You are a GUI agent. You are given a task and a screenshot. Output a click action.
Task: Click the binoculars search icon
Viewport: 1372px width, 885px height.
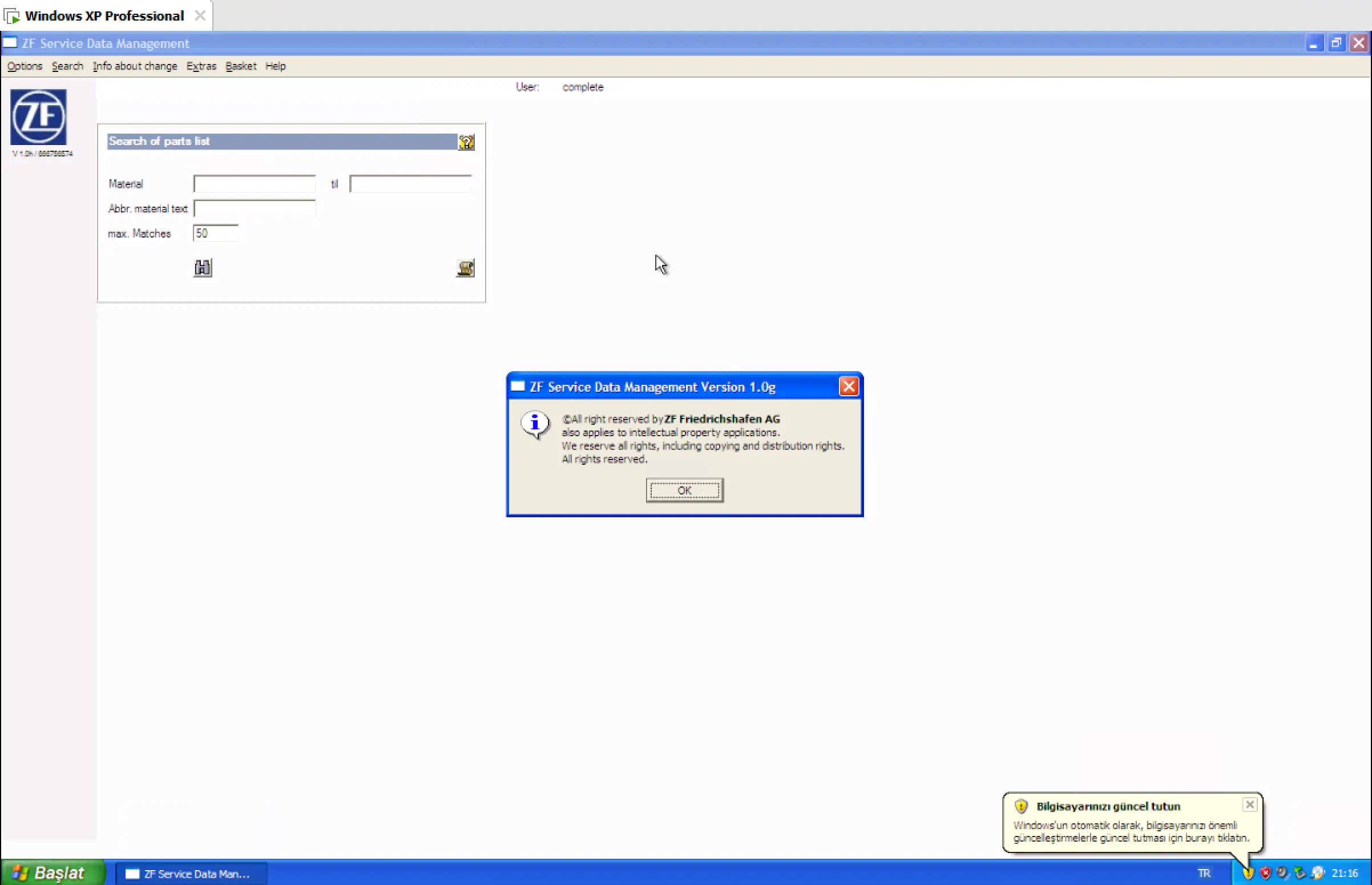pyautogui.click(x=202, y=268)
